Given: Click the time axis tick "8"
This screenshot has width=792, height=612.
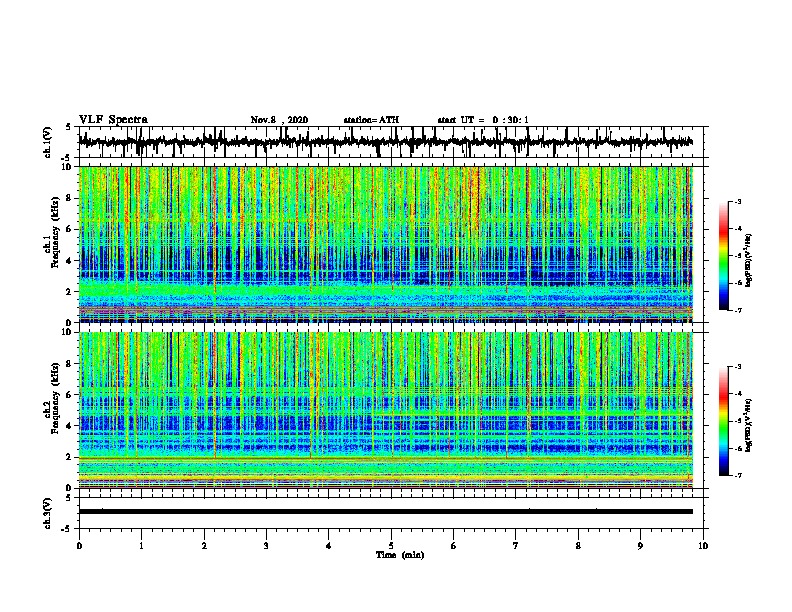Looking at the screenshot, I should pyautogui.click(x=578, y=546).
